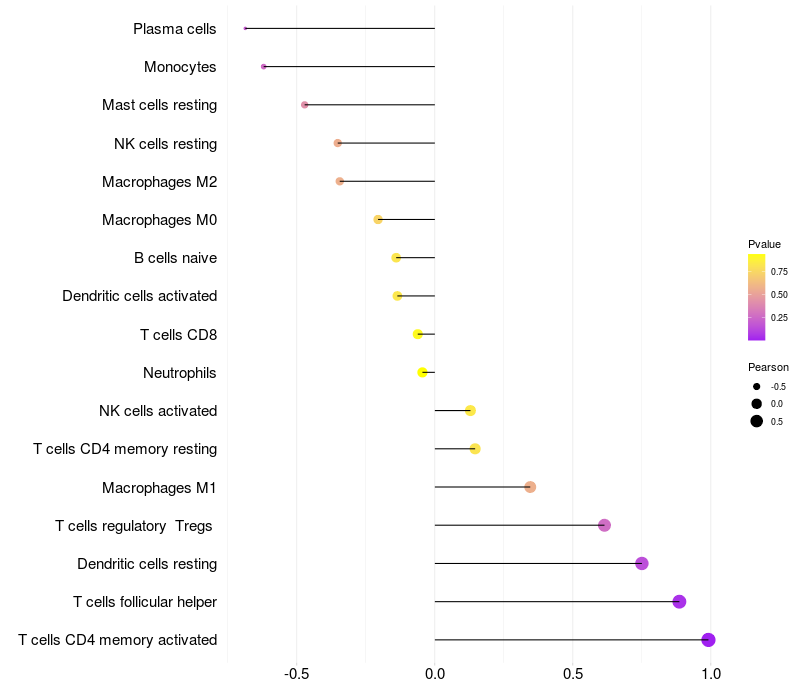
Task: Select the Dendritic cells resting data point
Action: pyautogui.click(x=642, y=563)
